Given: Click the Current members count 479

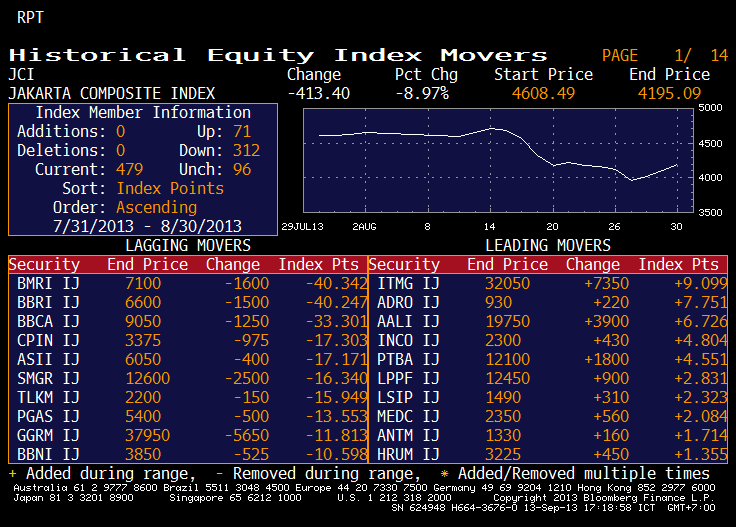Looking at the screenshot, I should tap(130, 169).
